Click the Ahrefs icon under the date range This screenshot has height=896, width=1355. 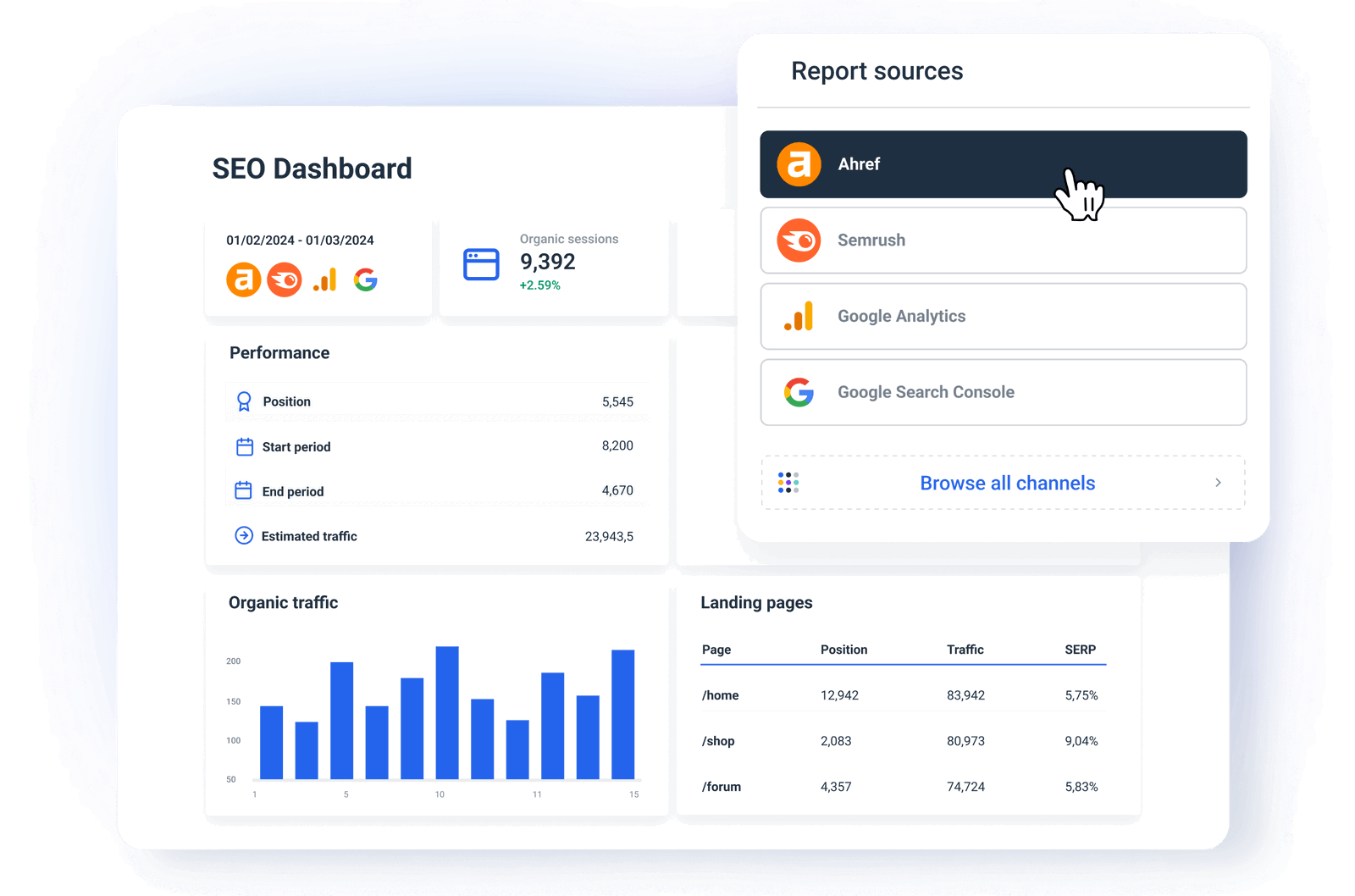243,279
